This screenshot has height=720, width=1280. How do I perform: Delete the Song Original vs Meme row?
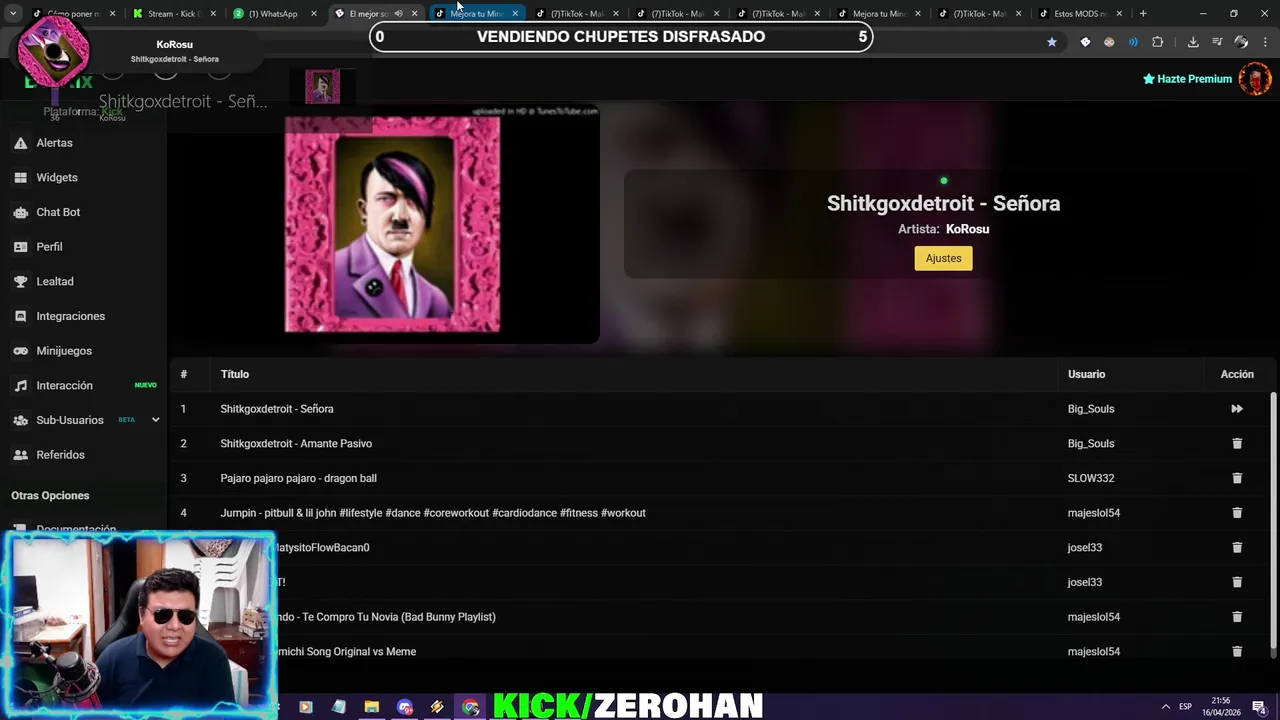[1237, 651]
